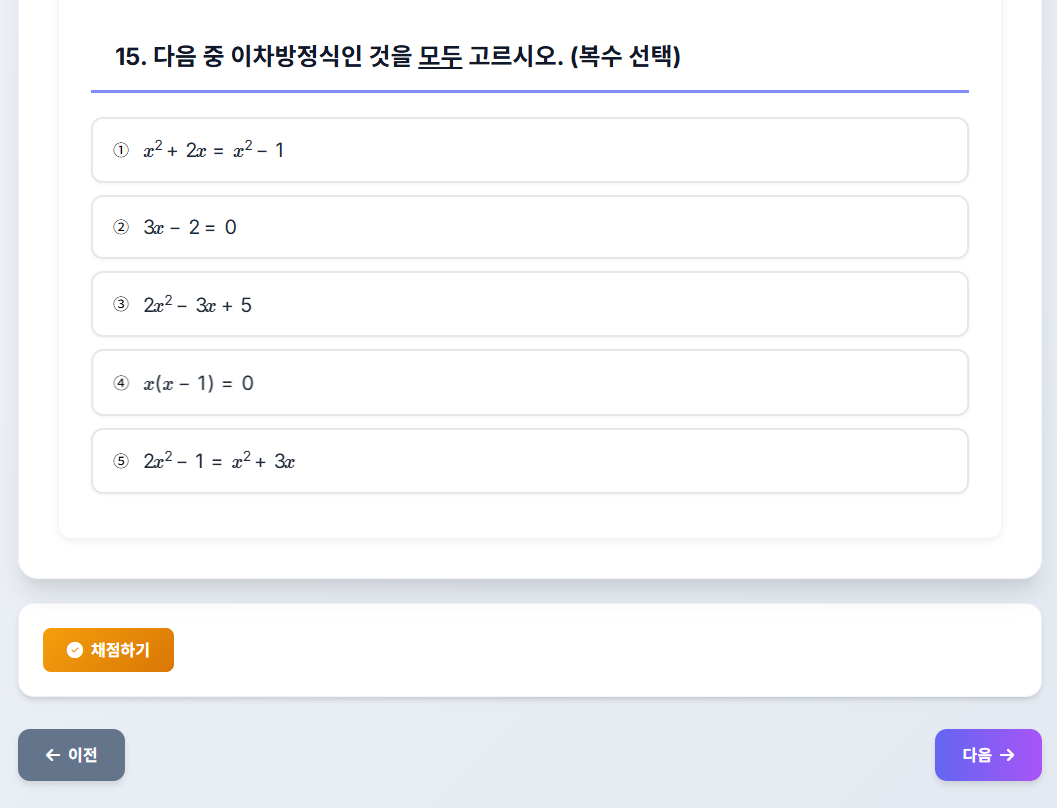The image size is (1057, 808).
Task: Click the circled ④ marker next to x(x − 1) = 0
Action: click(x=121, y=382)
